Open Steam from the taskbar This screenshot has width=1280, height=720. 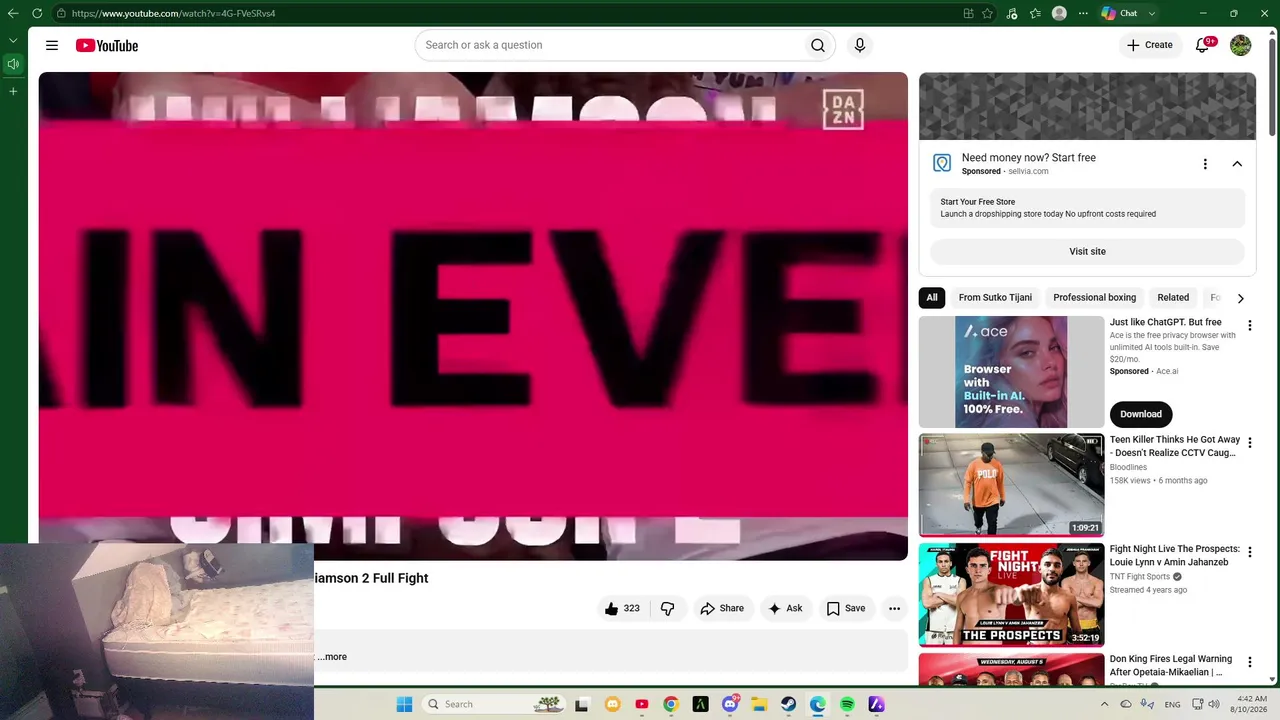point(788,704)
